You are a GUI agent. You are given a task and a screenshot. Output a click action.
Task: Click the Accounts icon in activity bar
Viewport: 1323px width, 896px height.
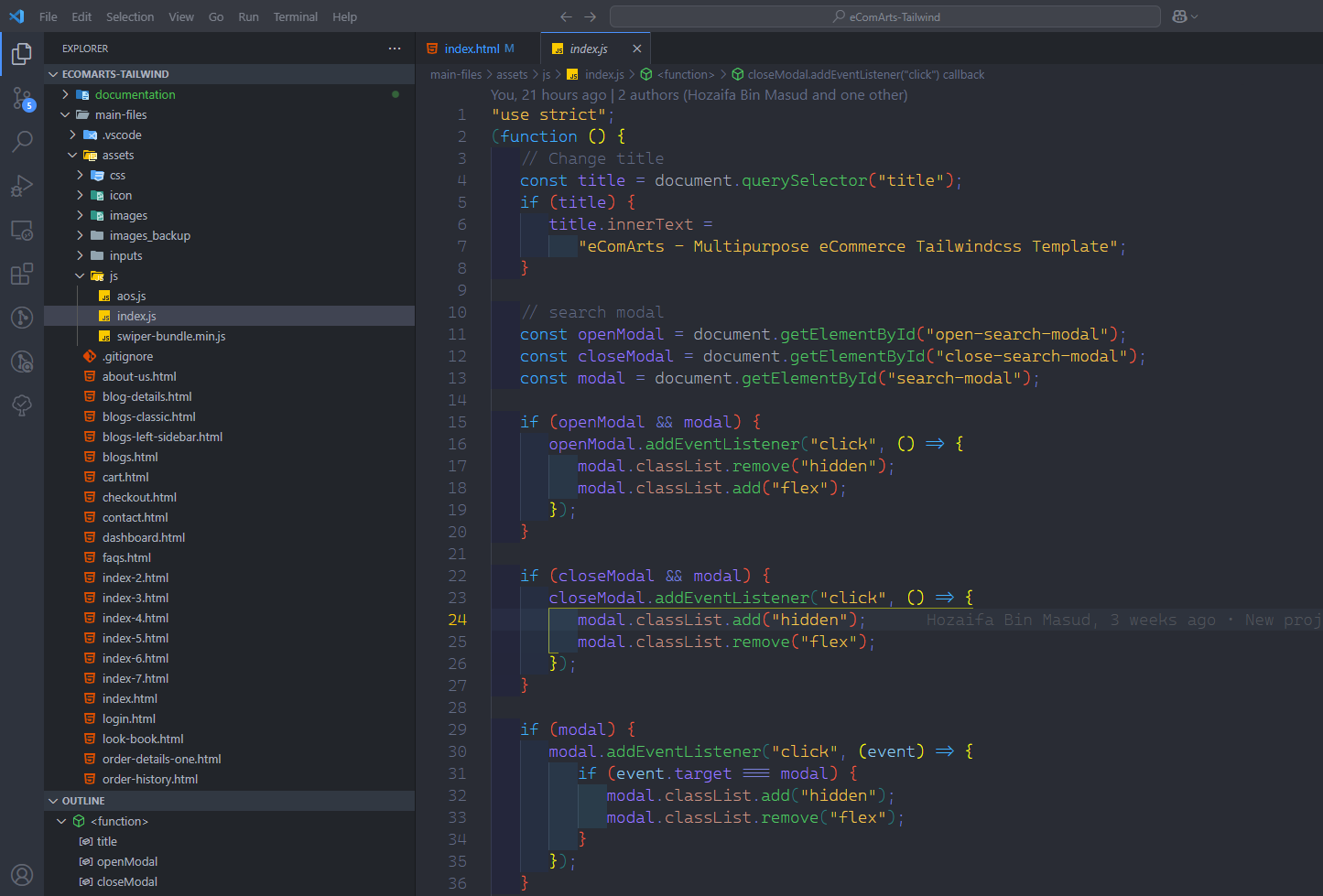(22, 875)
